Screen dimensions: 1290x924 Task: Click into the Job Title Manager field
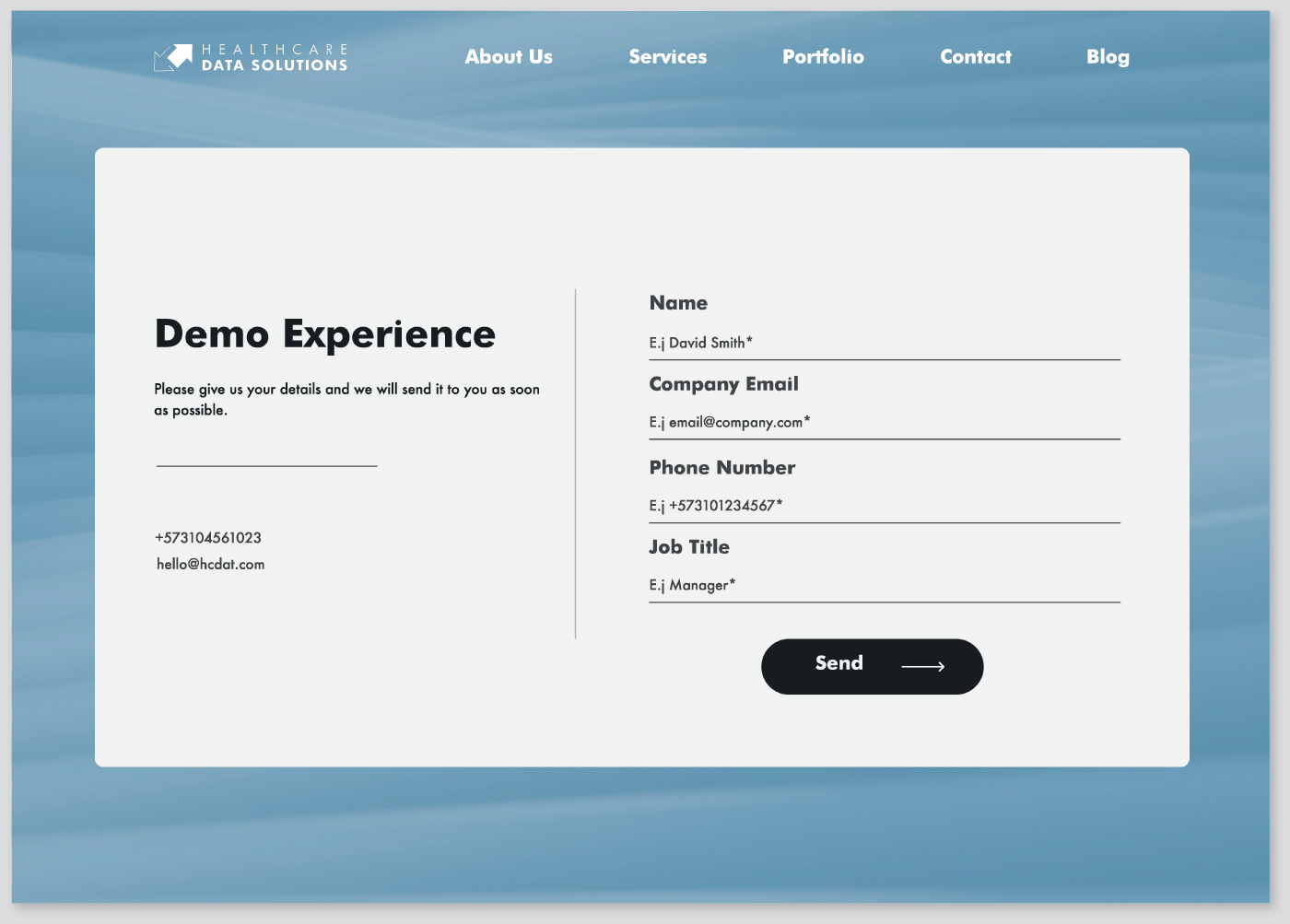884,586
